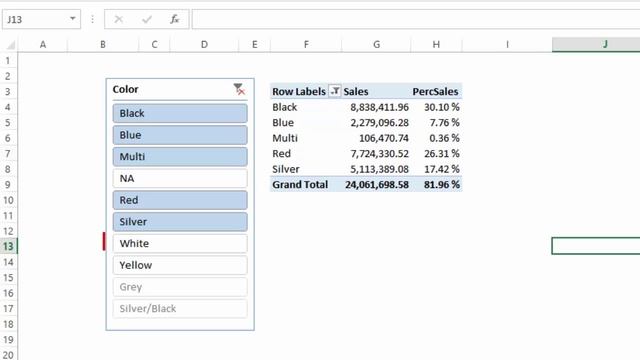640x360 pixels.
Task: Click the formula bar options dots
Action: (93, 19)
